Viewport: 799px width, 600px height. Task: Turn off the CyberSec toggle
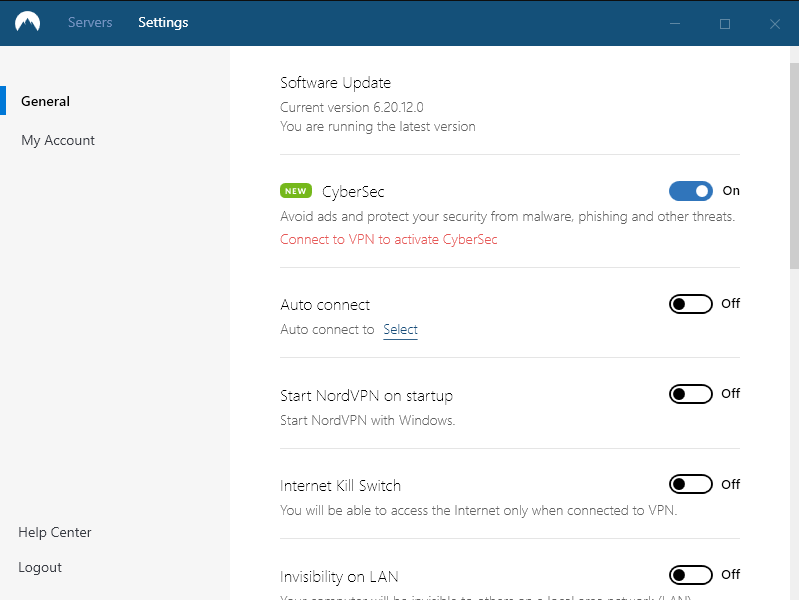[690, 191]
